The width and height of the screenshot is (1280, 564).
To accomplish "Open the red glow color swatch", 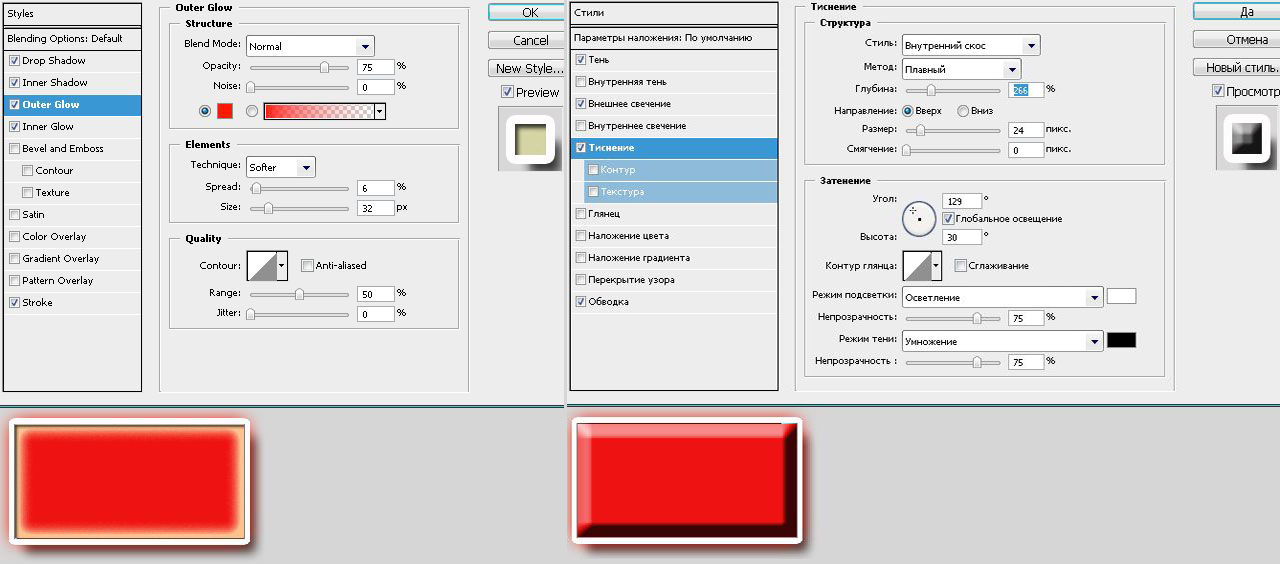I will coord(225,111).
